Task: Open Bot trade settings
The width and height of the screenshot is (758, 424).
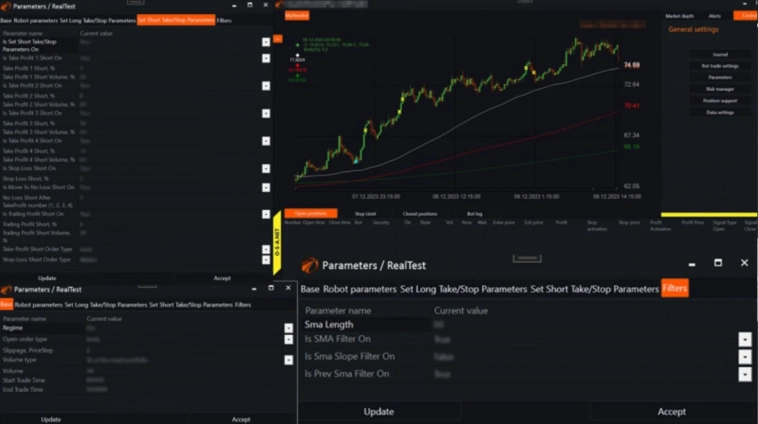Action: pyautogui.click(x=720, y=65)
